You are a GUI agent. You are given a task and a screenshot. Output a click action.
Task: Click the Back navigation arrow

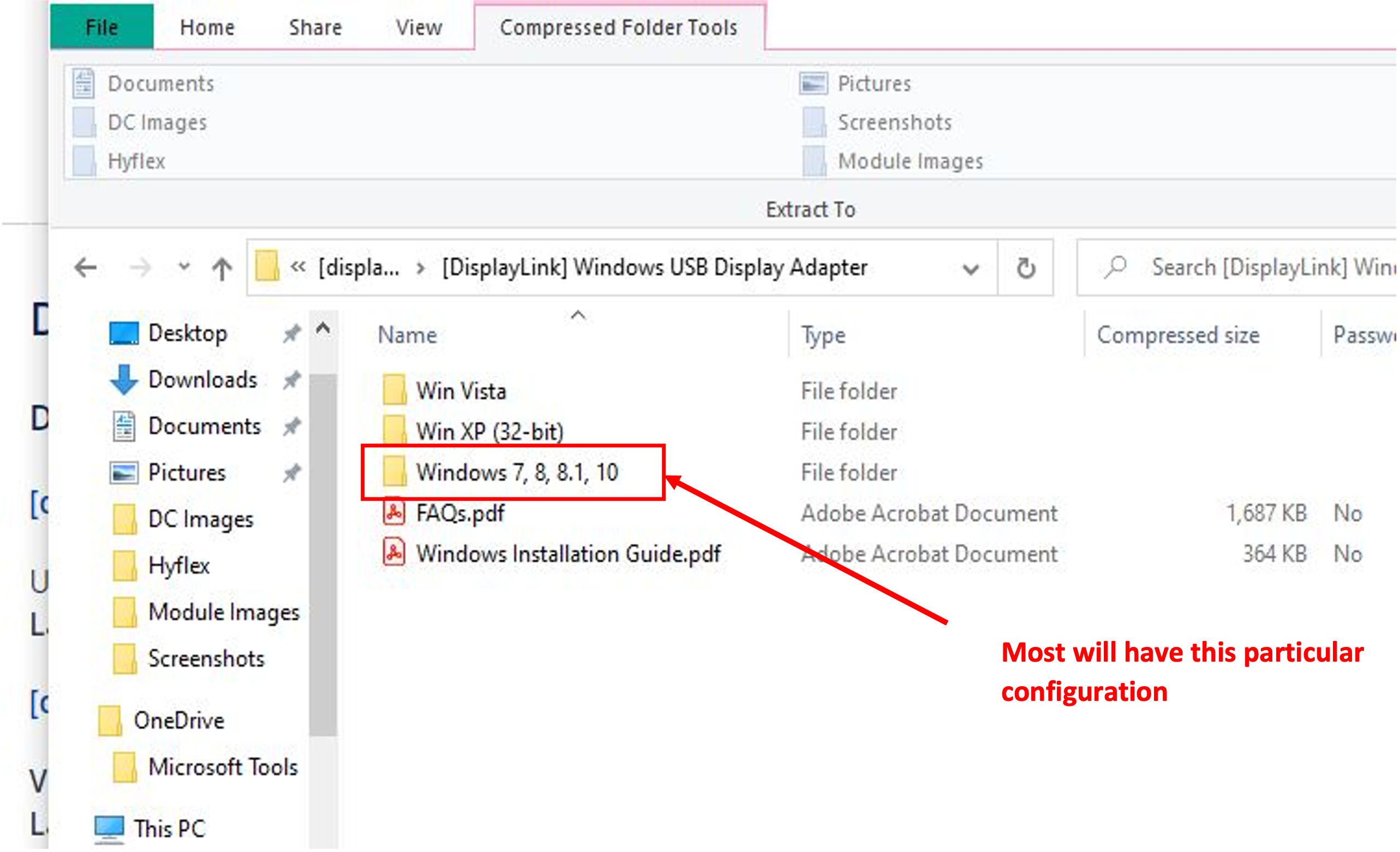pos(86,267)
